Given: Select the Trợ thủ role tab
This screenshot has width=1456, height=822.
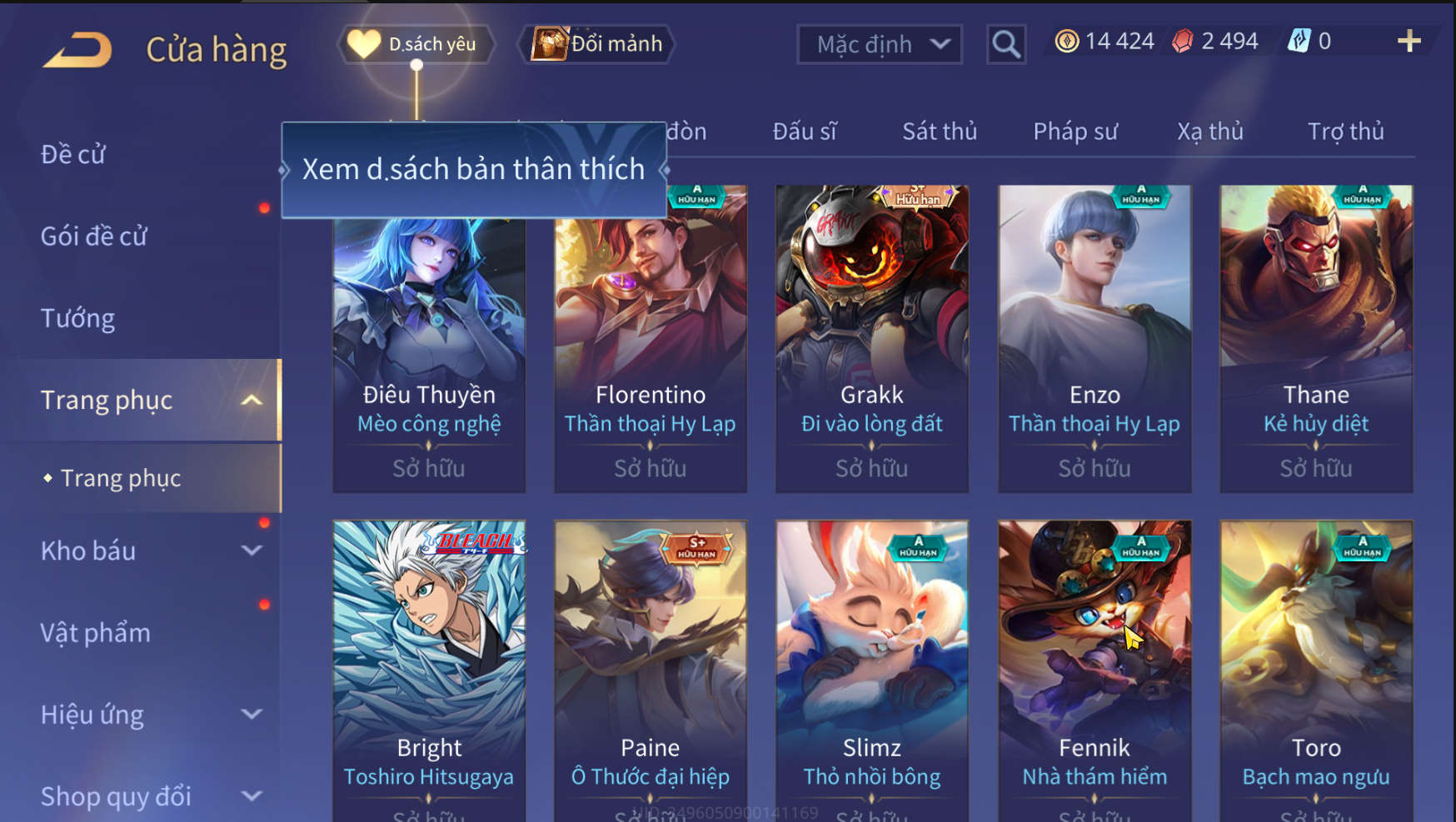Looking at the screenshot, I should (x=1345, y=132).
